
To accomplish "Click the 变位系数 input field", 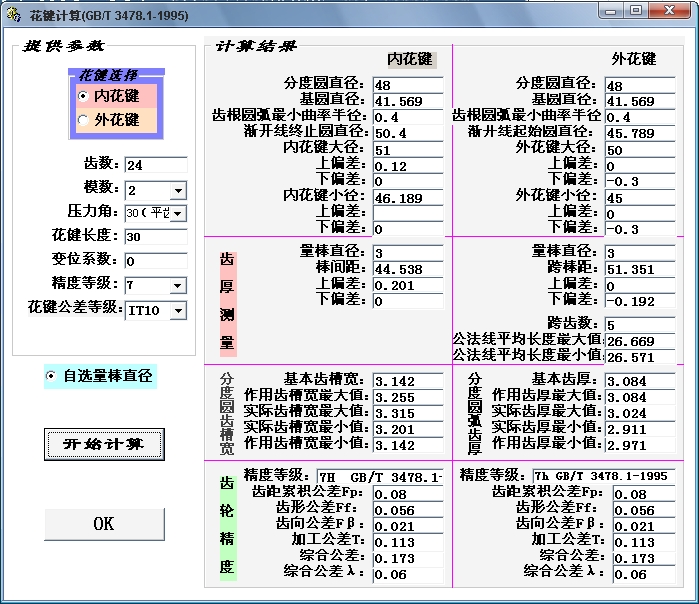I will 156,261.
